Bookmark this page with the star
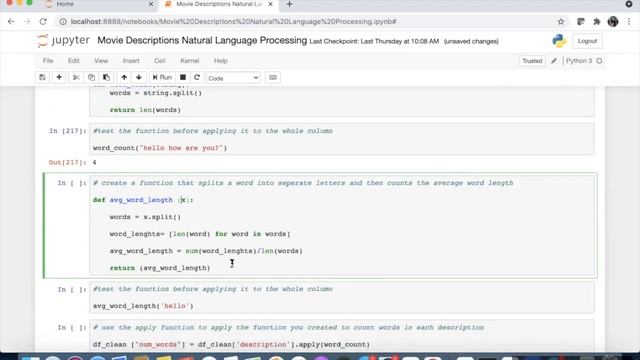640x360 pixels. point(561,22)
